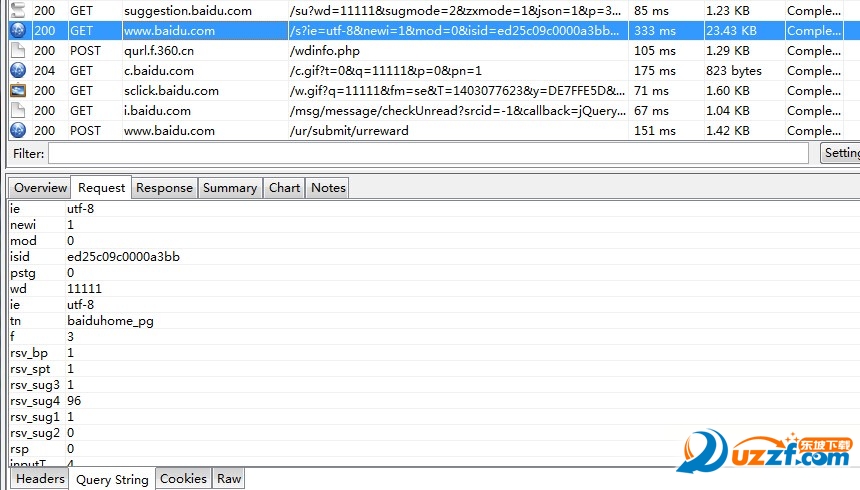Click the Settings button beside filter

click(x=840, y=153)
